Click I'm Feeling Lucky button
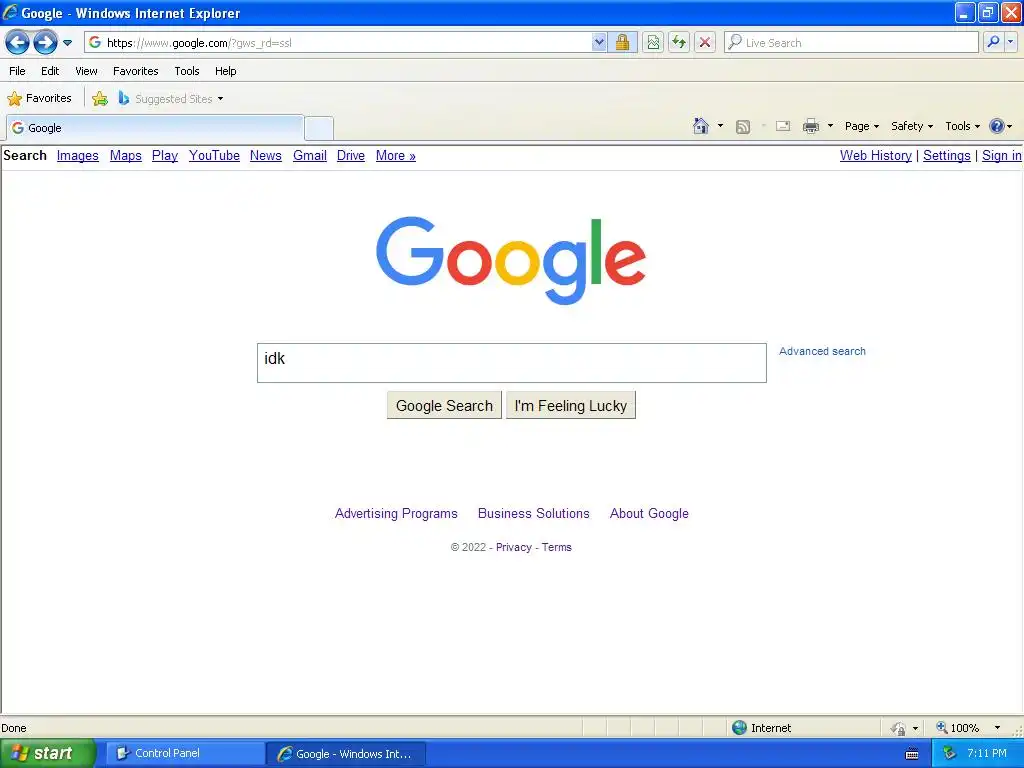 tap(570, 406)
